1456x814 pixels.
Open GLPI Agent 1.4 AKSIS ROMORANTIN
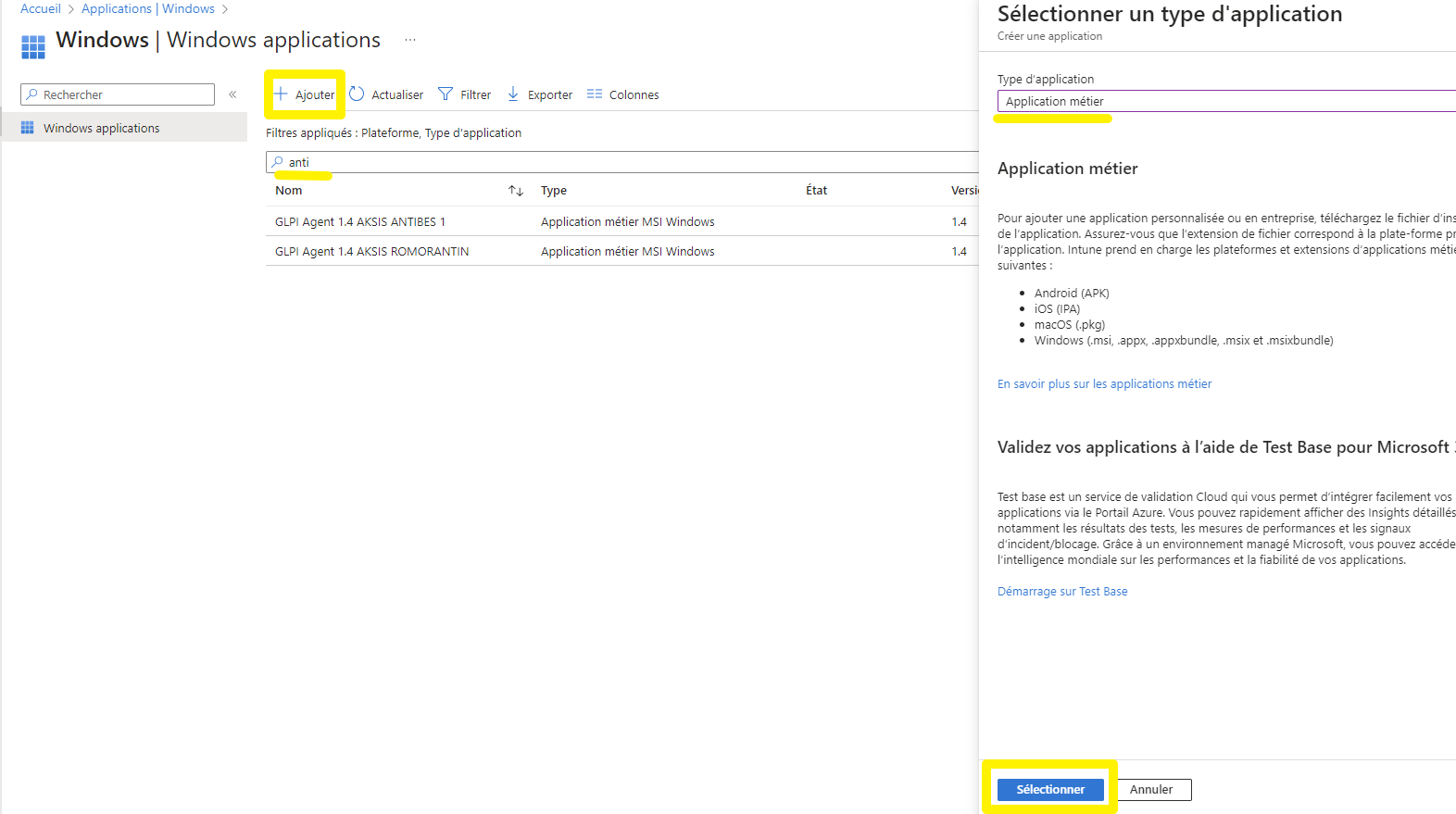click(x=372, y=251)
